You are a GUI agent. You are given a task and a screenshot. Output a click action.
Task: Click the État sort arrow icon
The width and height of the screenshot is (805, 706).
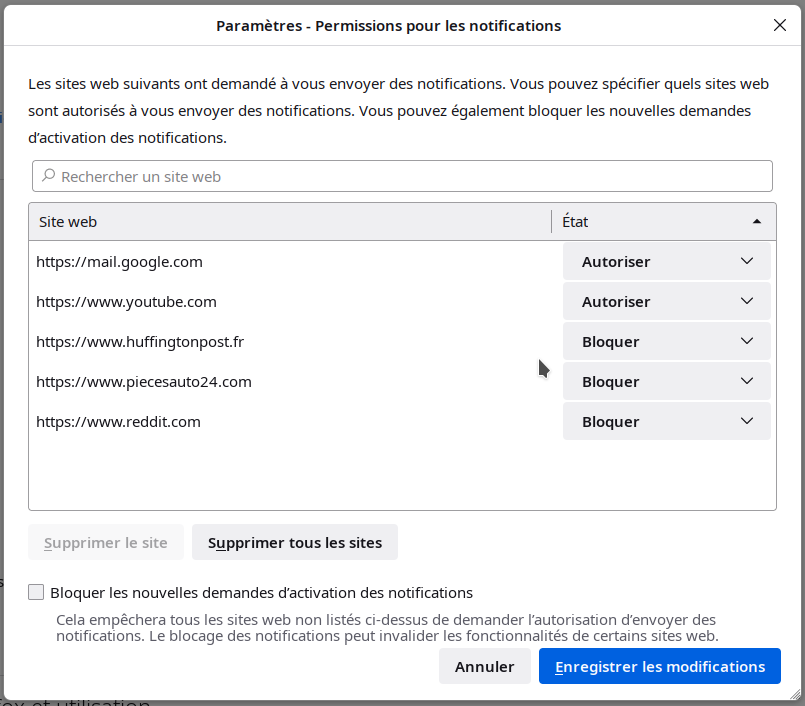[x=756, y=222]
